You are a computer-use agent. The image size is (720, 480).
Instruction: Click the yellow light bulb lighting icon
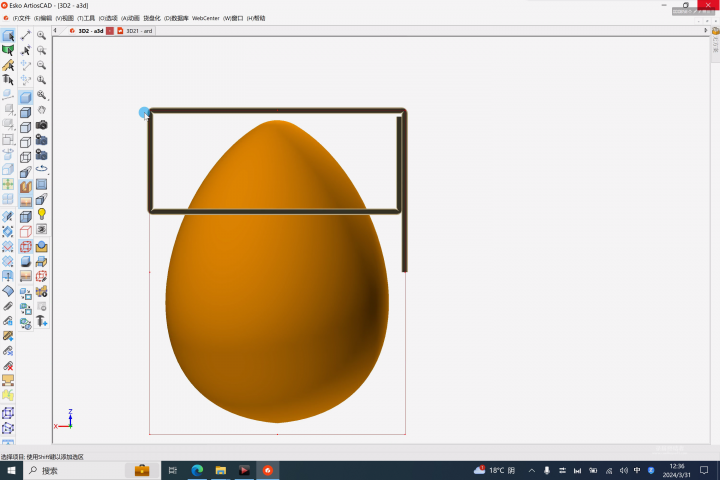tap(42, 214)
